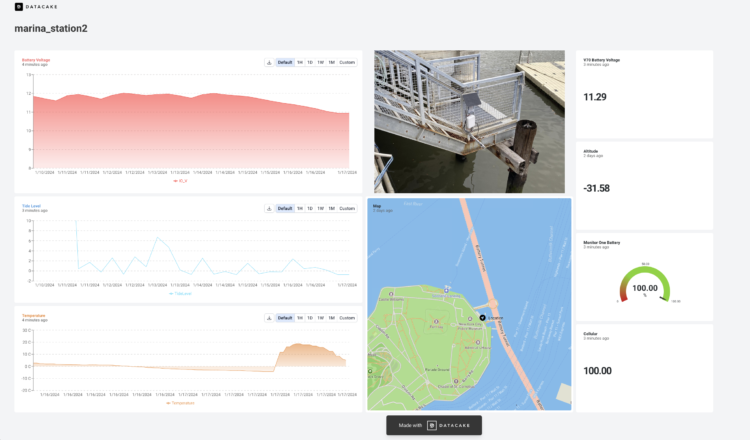
Task: Select 1H range on Battery Voltage chart
Action: tap(300, 63)
